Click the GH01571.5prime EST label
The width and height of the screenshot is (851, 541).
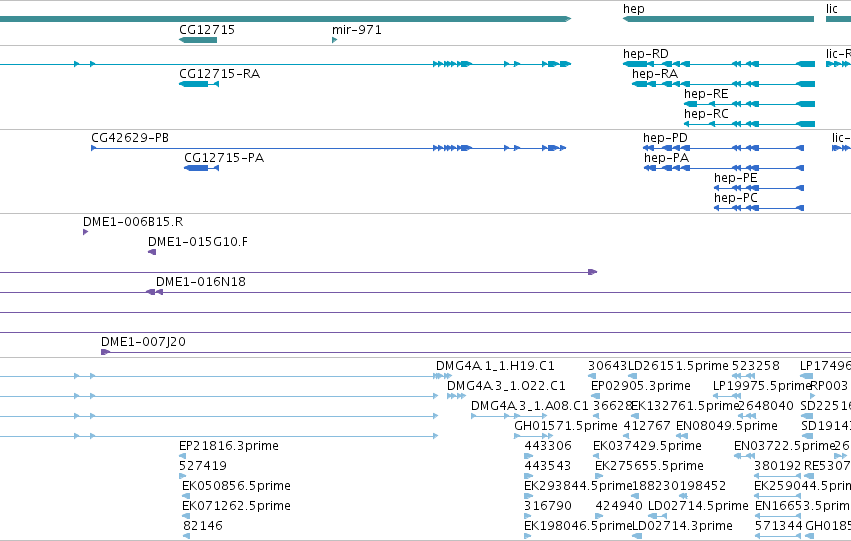[566, 426]
